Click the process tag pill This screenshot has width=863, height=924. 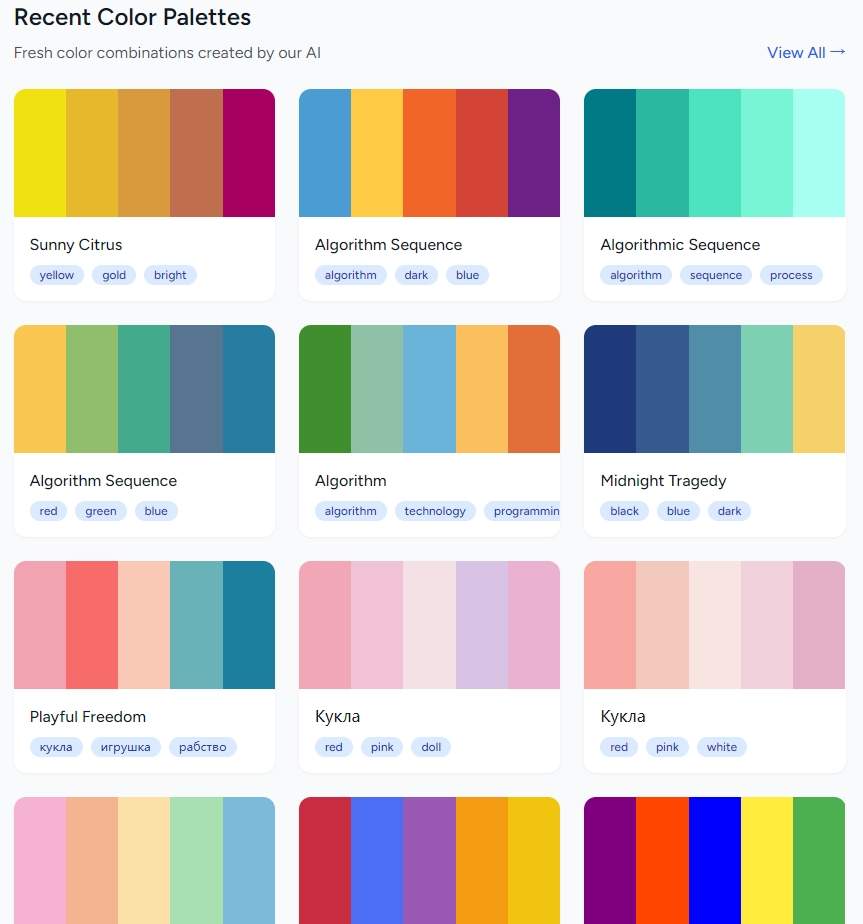point(791,275)
